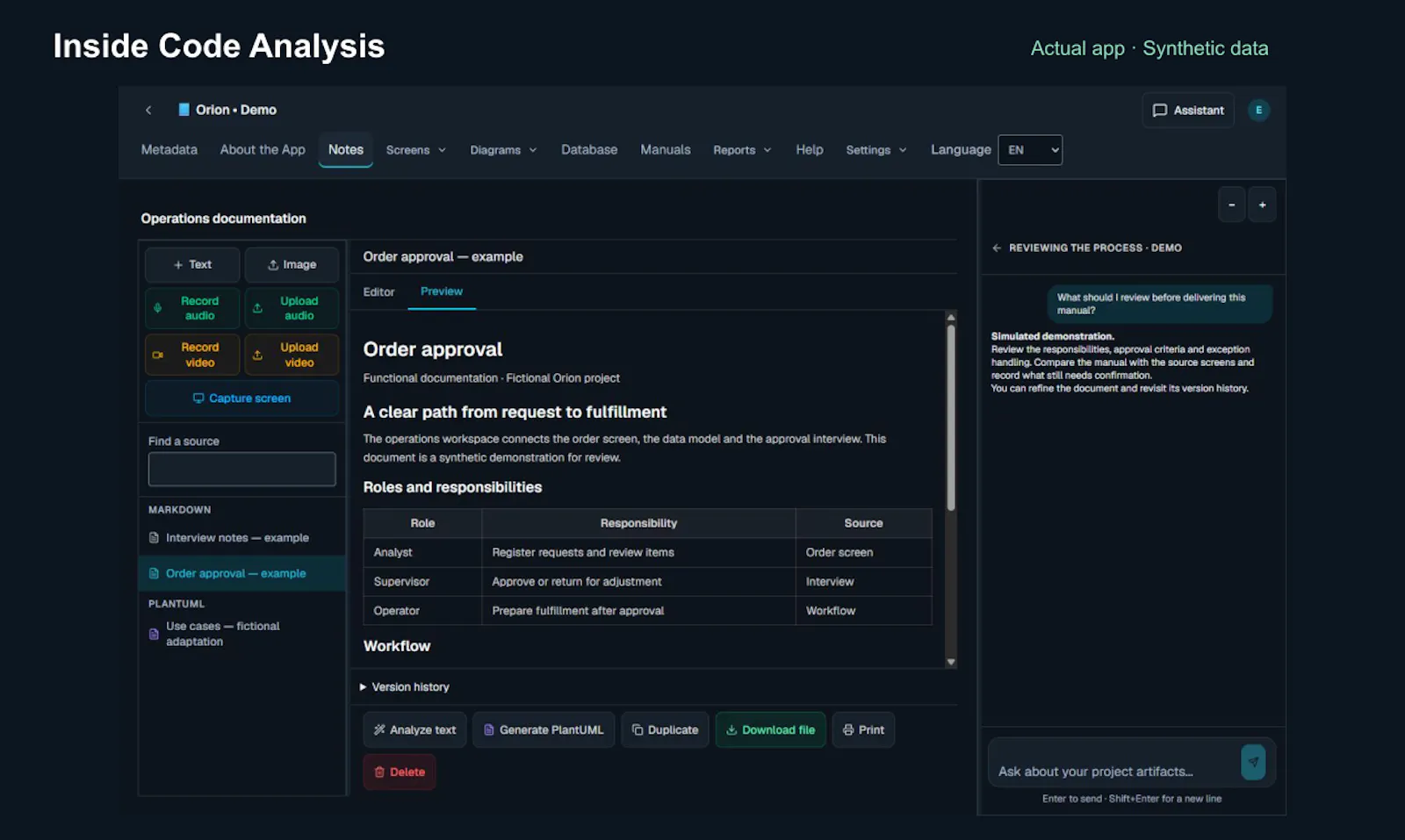The image size is (1405, 840).
Task: Click Capture screen button
Action: click(x=241, y=398)
